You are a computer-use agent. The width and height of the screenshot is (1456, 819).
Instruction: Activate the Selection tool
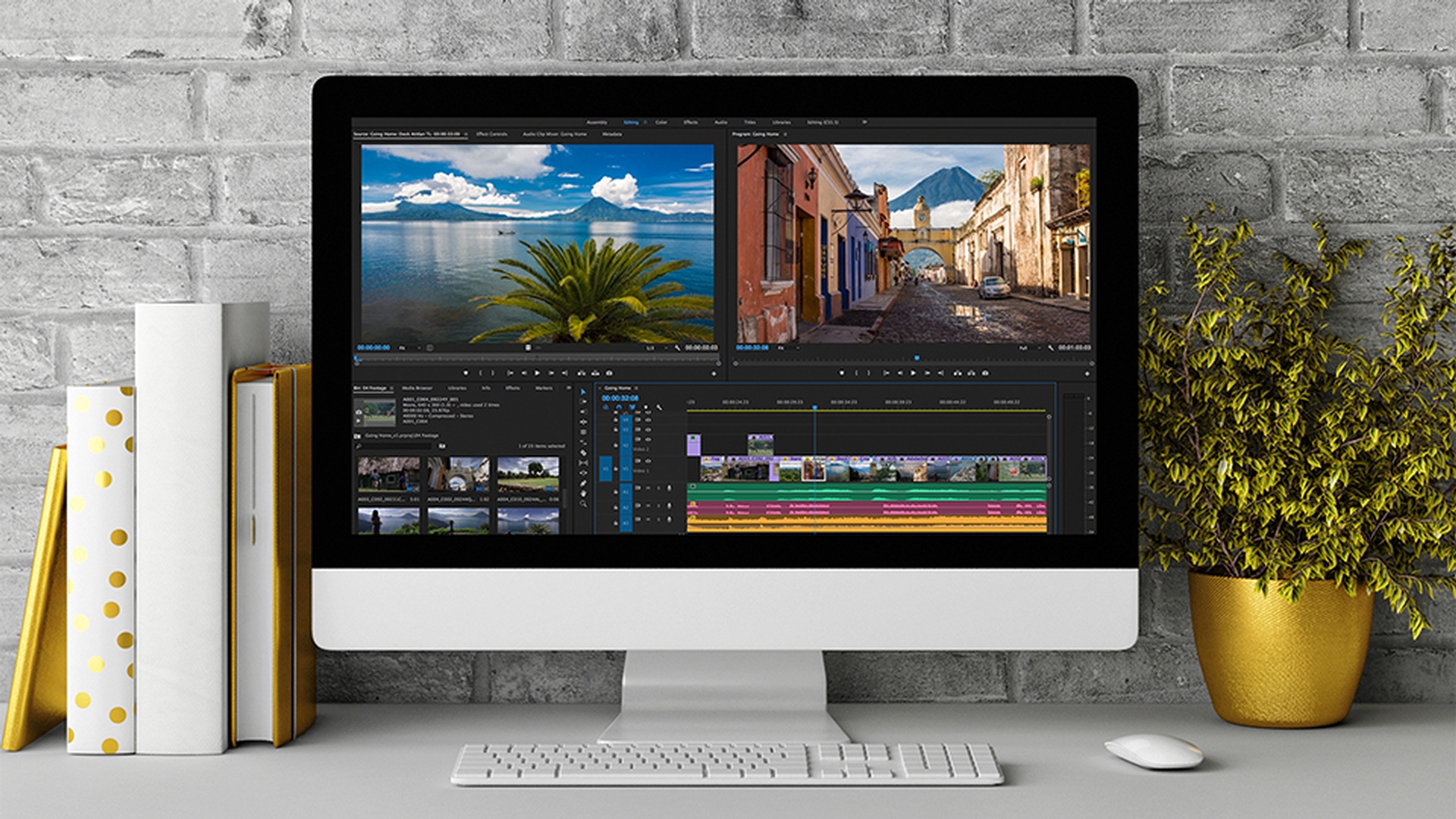click(584, 392)
